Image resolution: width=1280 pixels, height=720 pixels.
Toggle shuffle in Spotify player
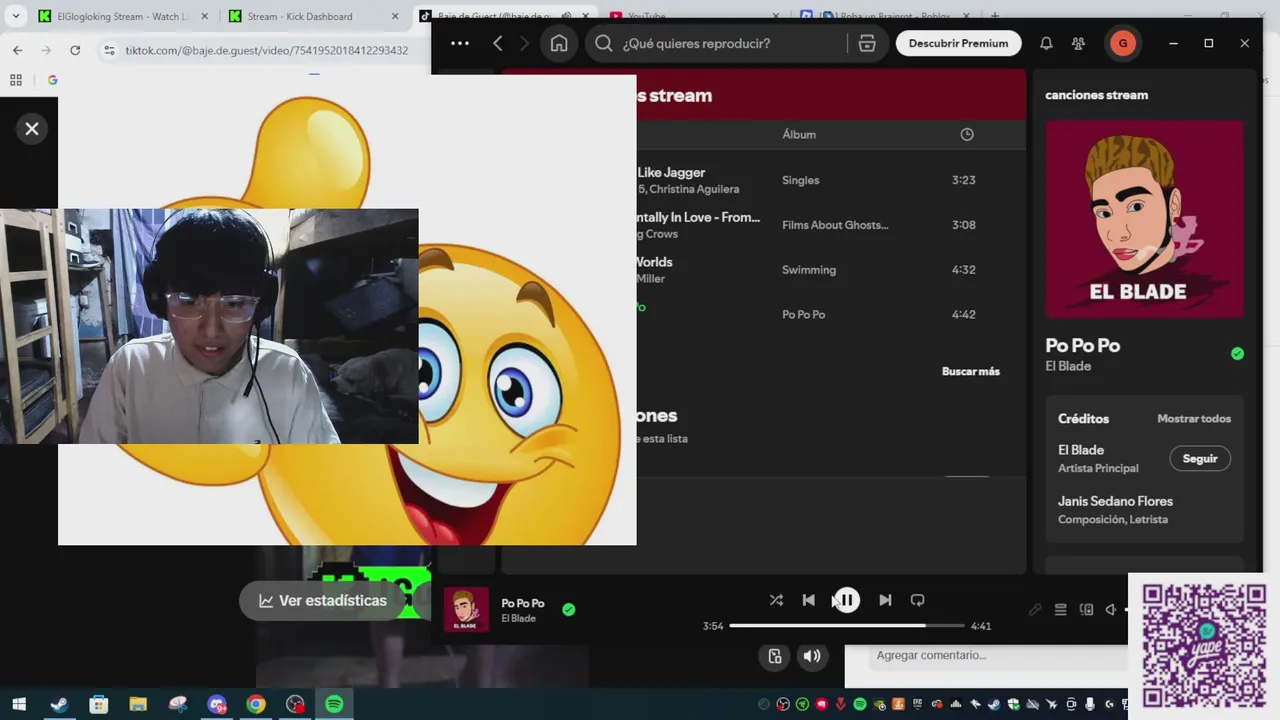tap(776, 600)
